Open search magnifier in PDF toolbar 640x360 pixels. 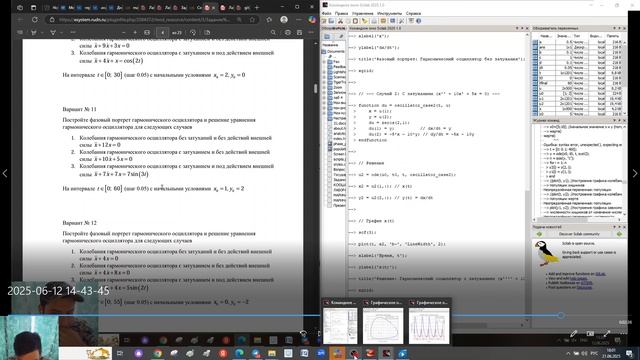[273, 32]
